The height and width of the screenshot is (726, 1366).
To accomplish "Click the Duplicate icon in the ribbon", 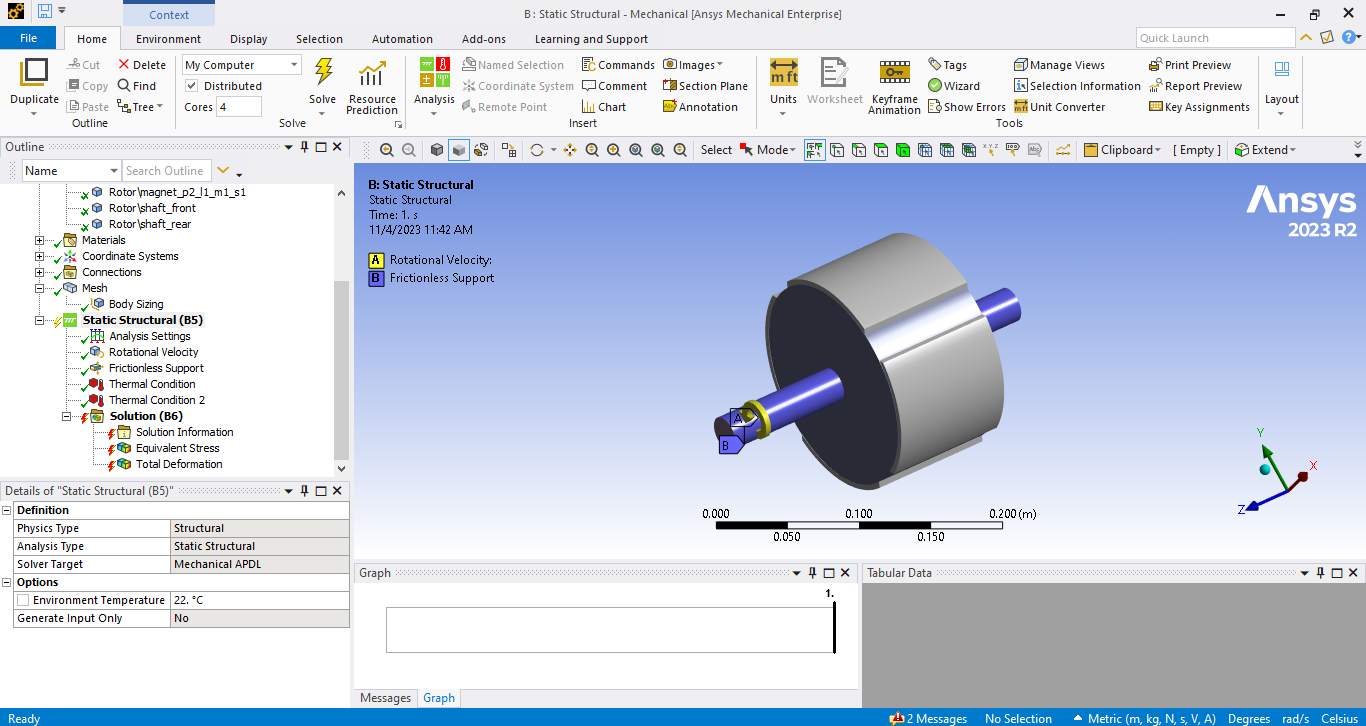I will pyautogui.click(x=34, y=72).
